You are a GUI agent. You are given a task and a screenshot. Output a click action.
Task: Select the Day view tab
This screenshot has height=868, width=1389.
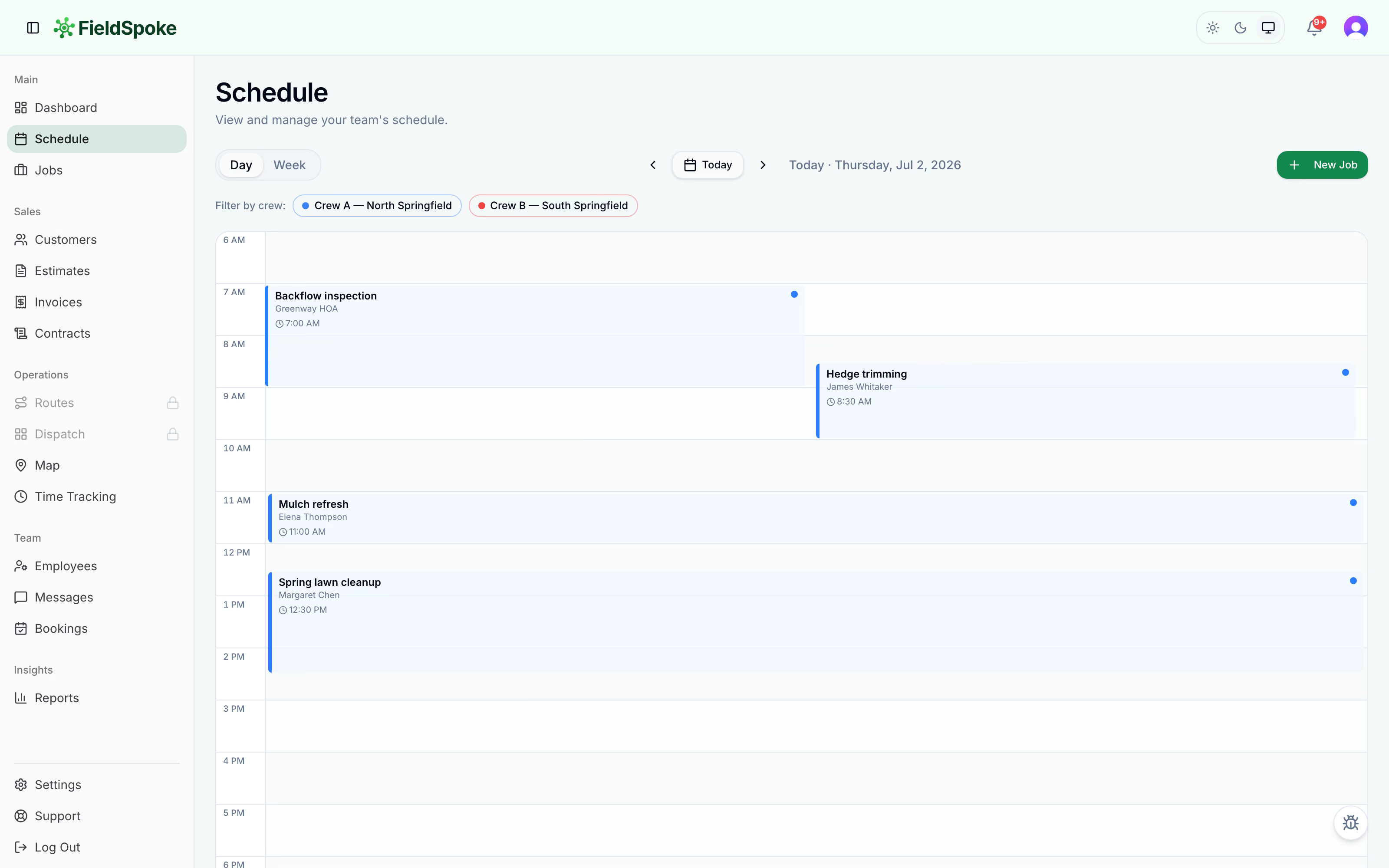241,165
